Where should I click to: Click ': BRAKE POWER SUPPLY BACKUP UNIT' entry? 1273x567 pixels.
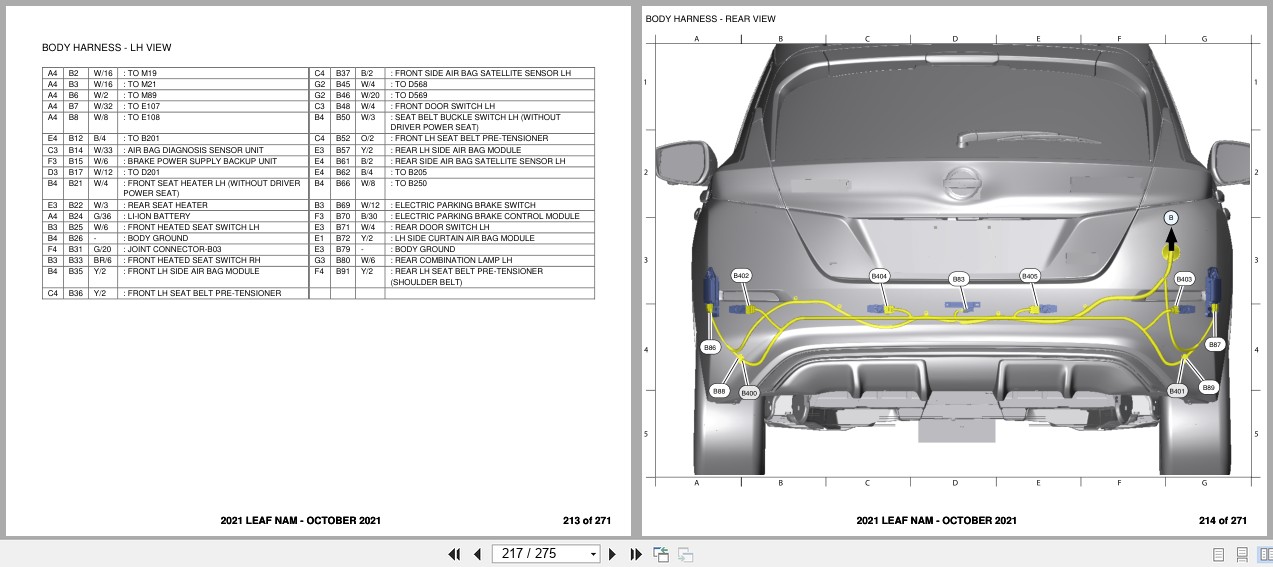200,161
